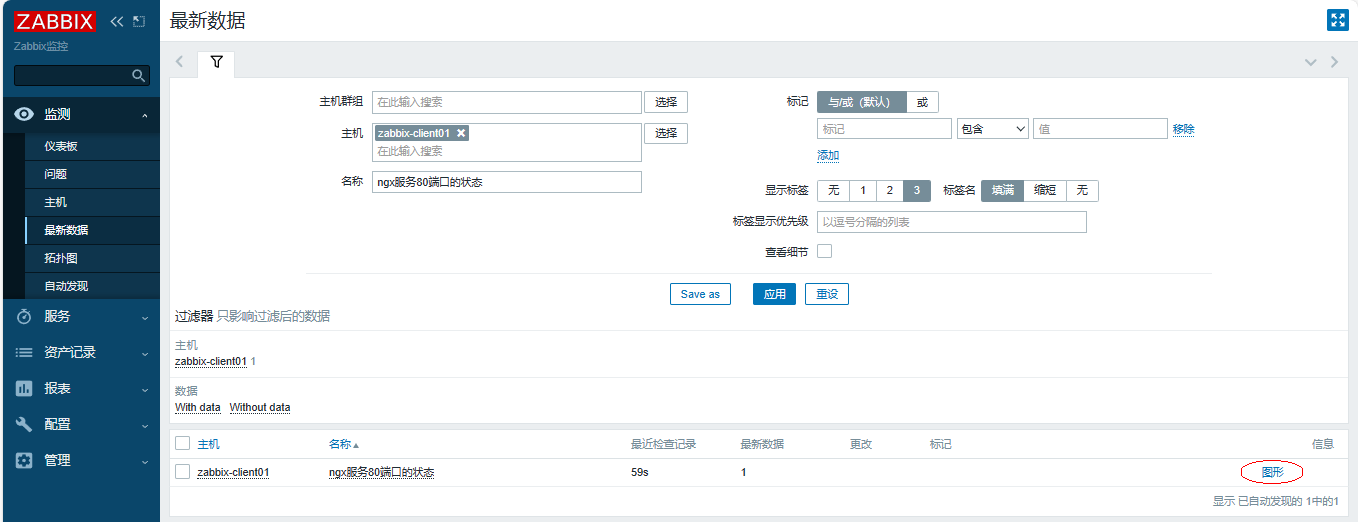Viewport: 1358px width, 522px height.
Task: Open 问题 in the monitoring menu
Action: click(x=56, y=174)
